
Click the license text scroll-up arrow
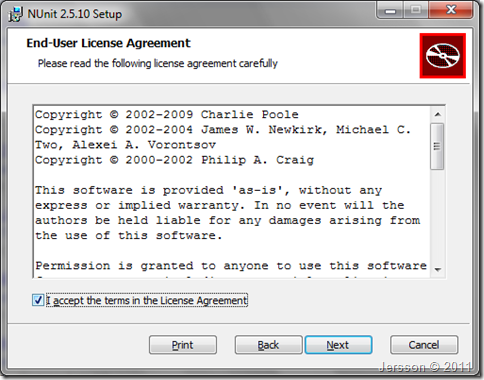pos(438,115)
